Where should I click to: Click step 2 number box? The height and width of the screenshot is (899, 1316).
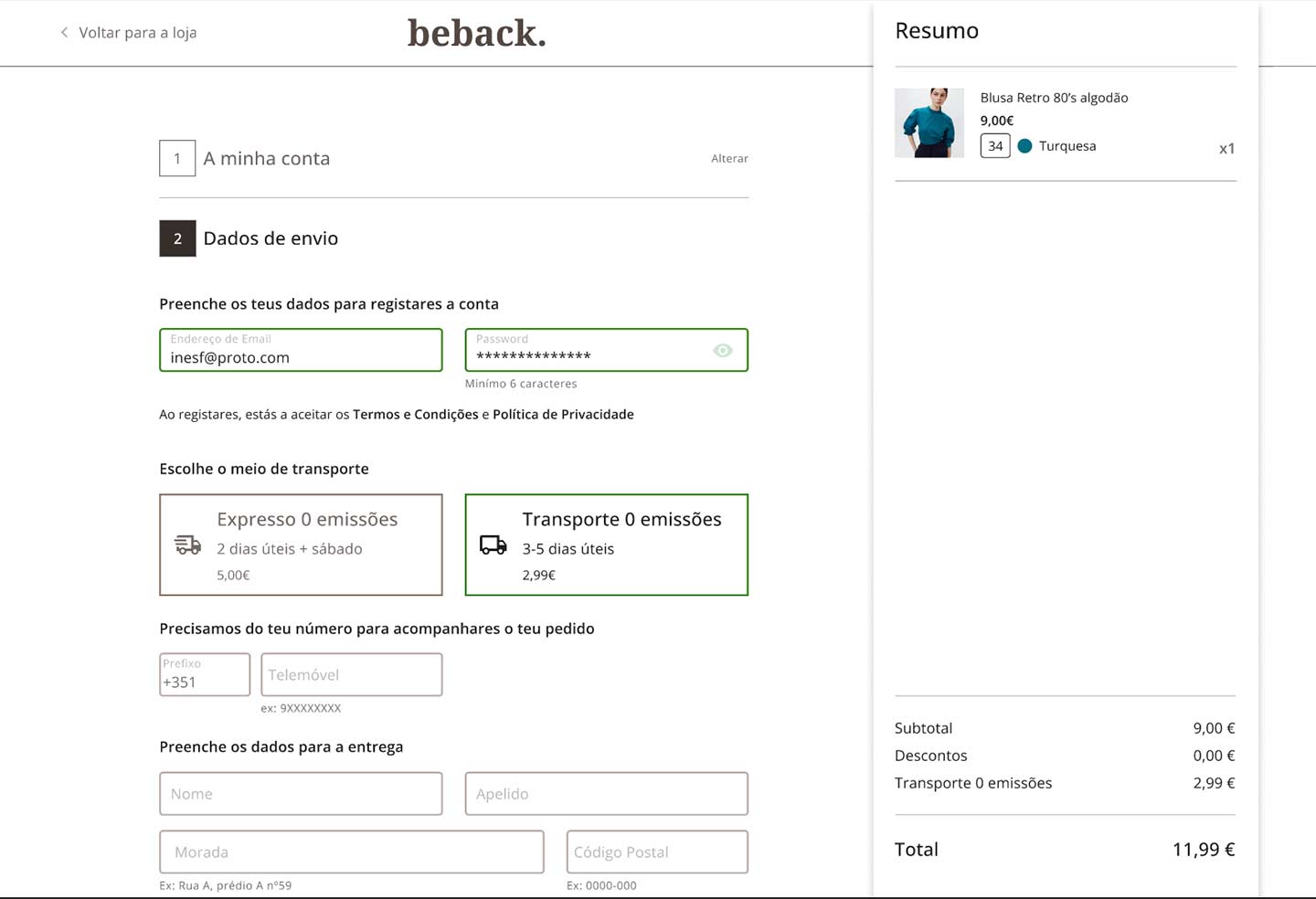[177, 238]
